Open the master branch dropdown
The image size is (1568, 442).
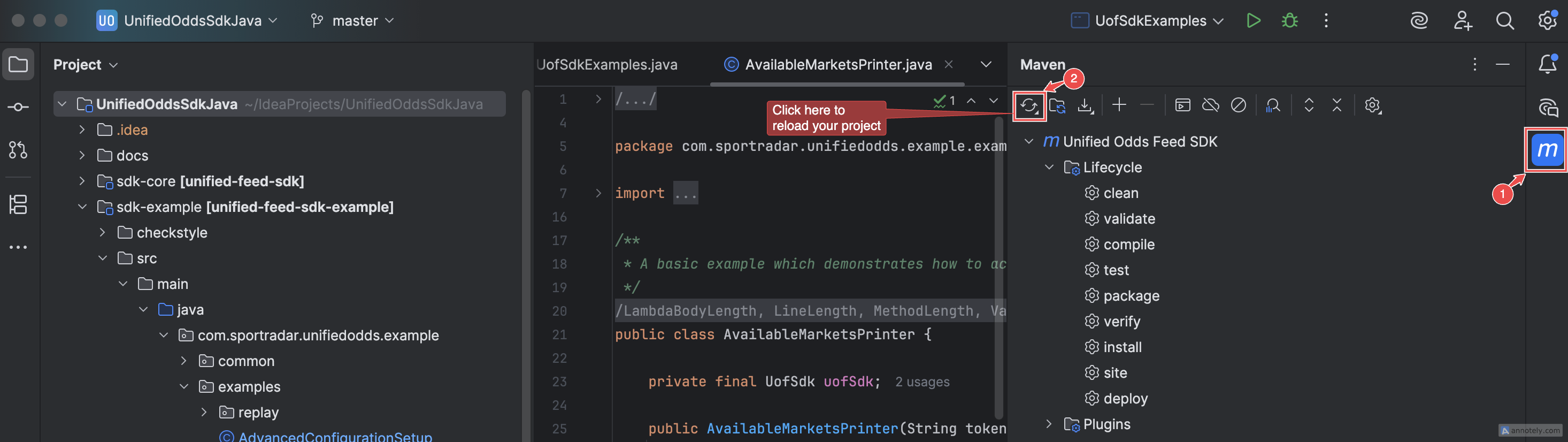click(x=353, y=21)
